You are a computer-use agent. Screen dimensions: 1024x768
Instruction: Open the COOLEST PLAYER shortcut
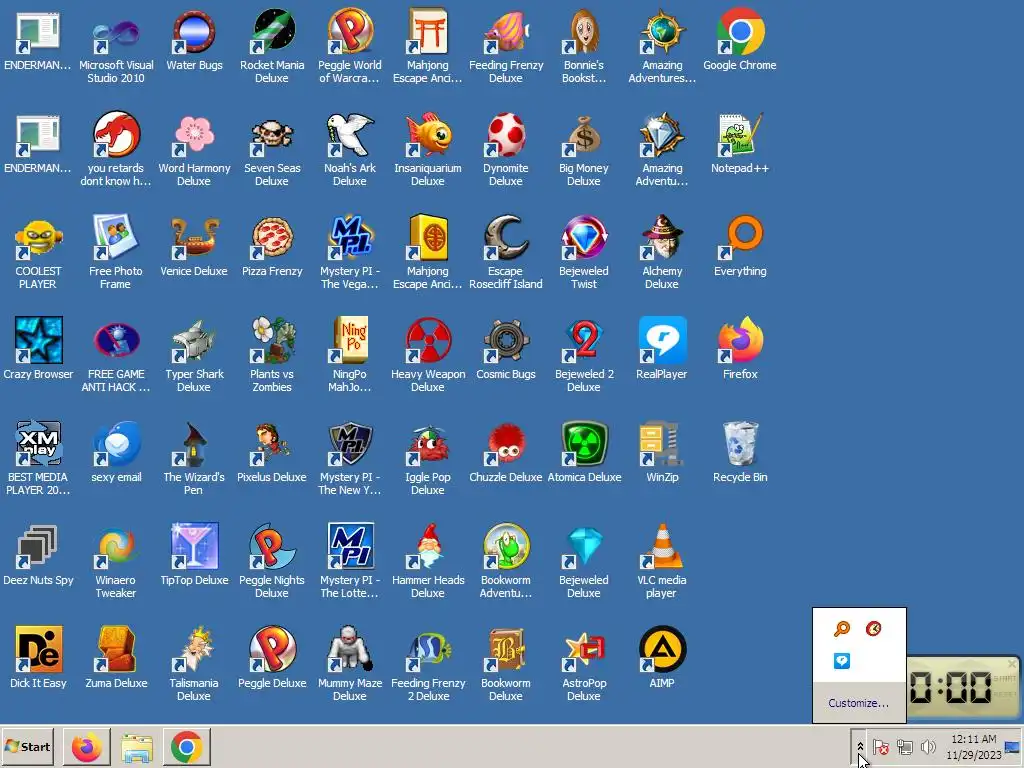point(38,253)
